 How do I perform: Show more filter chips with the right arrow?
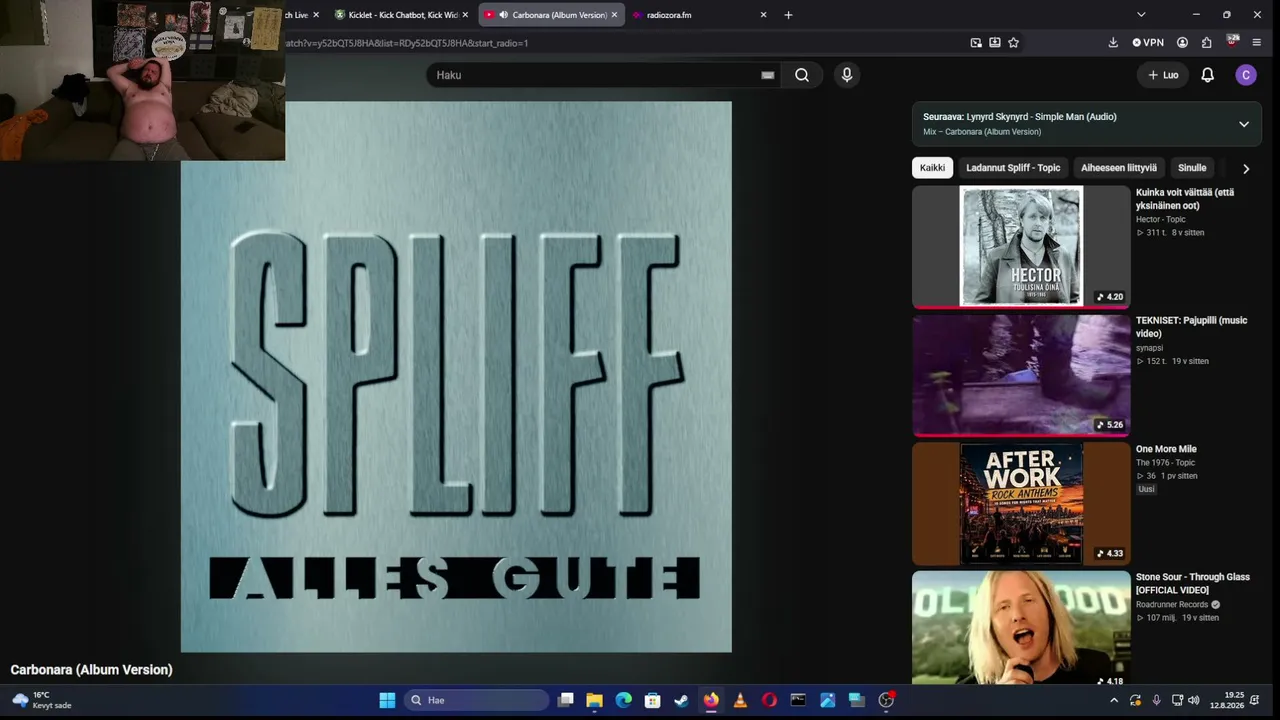[1245, 169]
